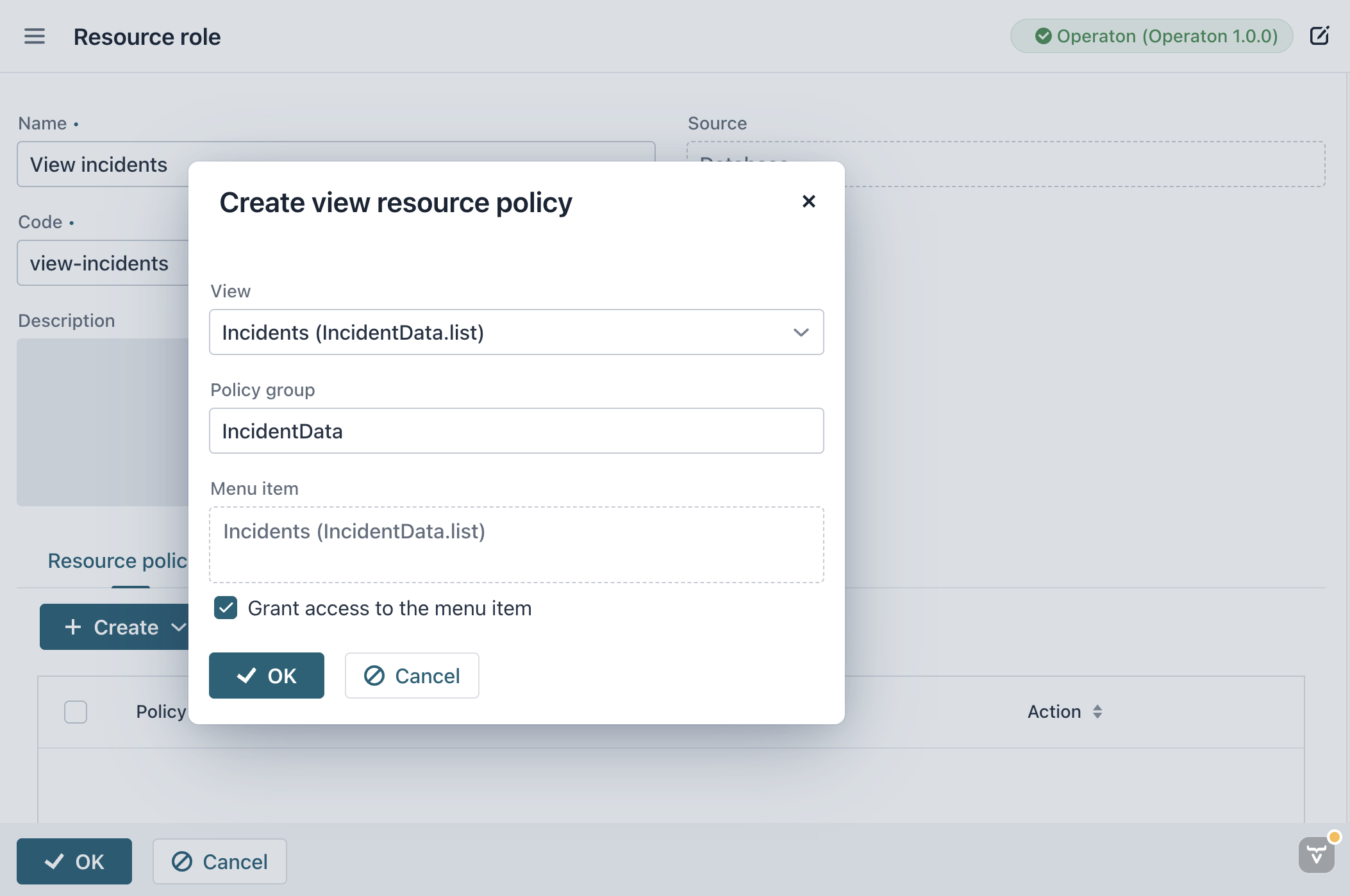Click the Cancel icon at the bottom of the page
The width and height of the screenshot is (1350, 896).
182,861
